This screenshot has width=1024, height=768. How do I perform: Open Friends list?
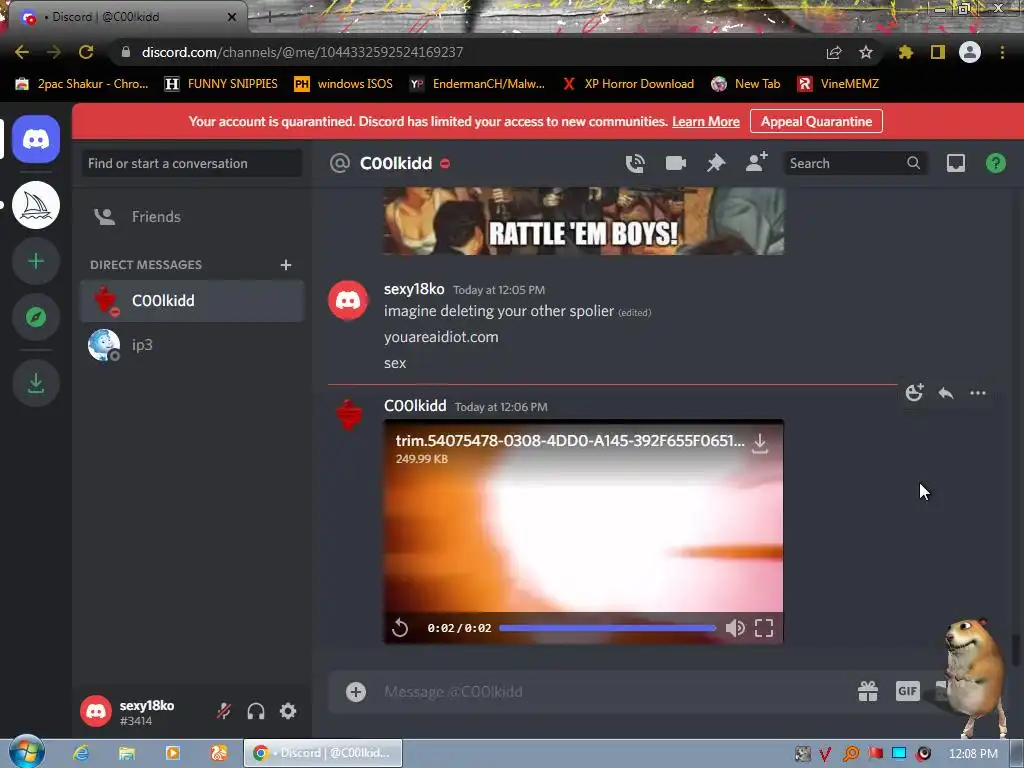[192, 217]
